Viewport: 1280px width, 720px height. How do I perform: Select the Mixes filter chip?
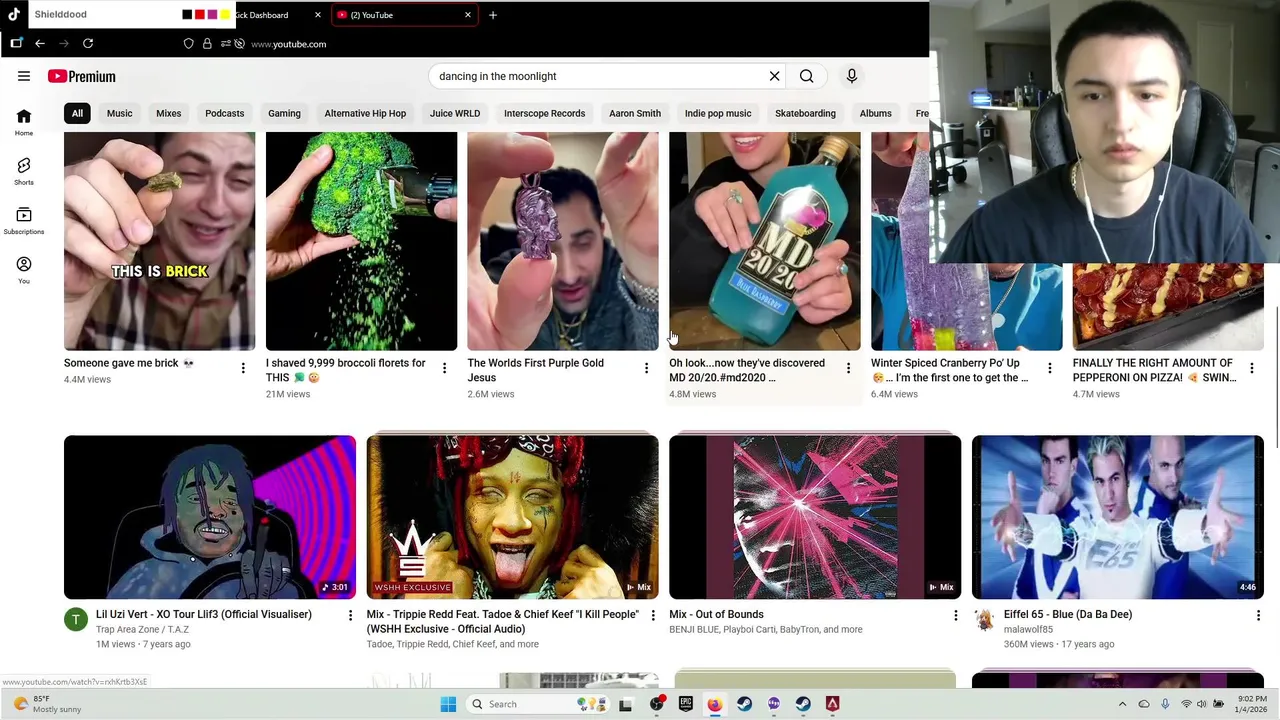168,113
